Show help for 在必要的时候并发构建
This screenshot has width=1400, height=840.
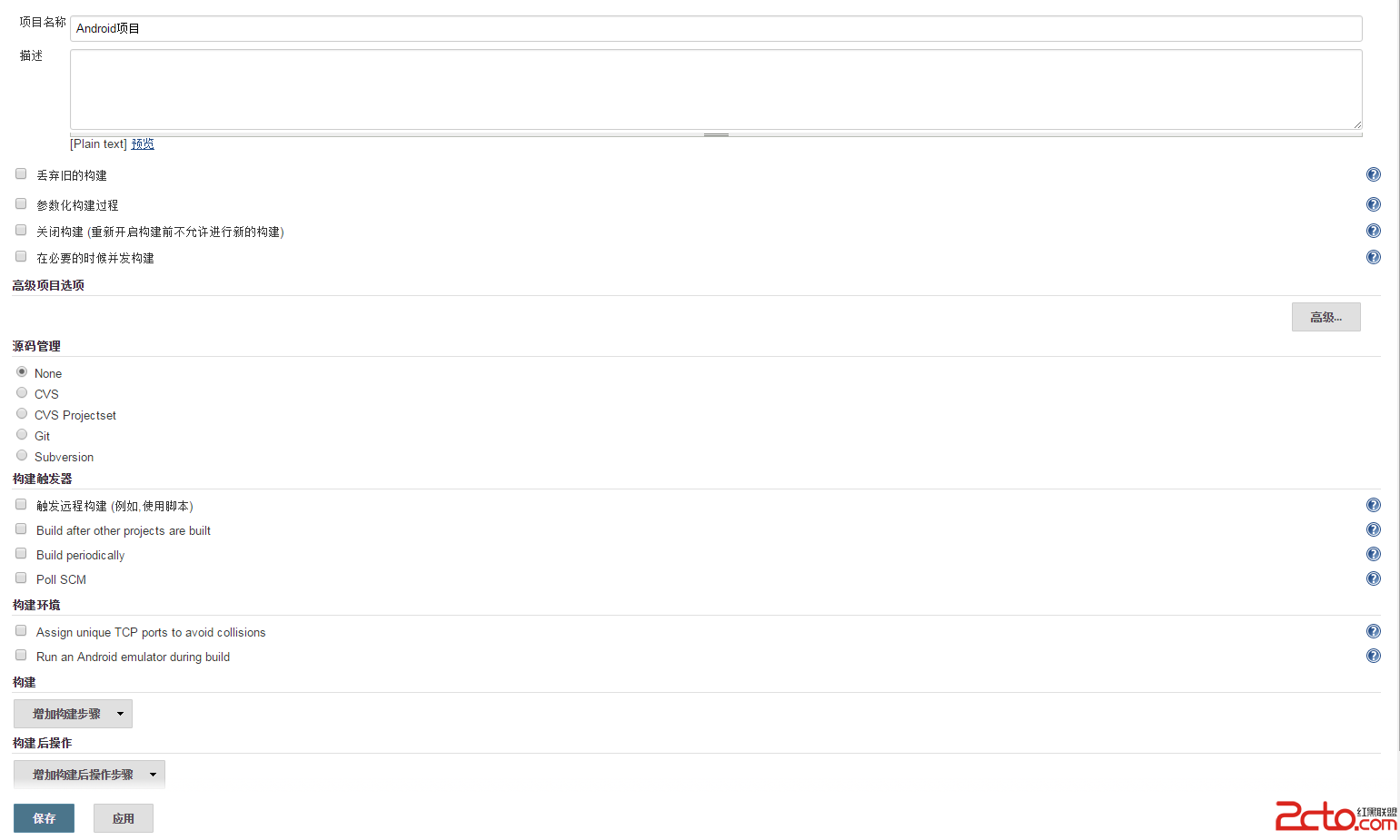click(x=1373, y=257)
